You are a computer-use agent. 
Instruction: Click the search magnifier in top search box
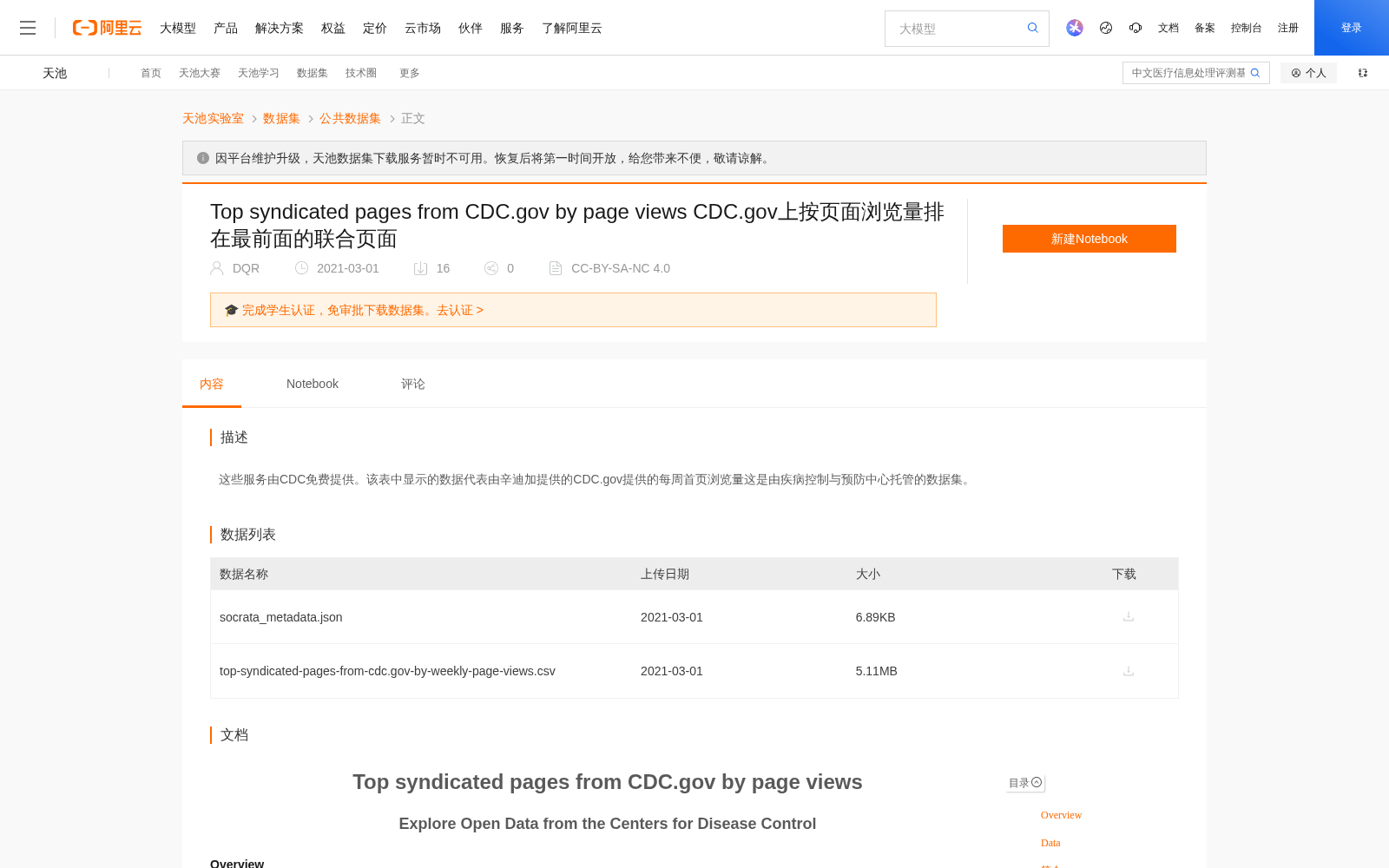1033,28
